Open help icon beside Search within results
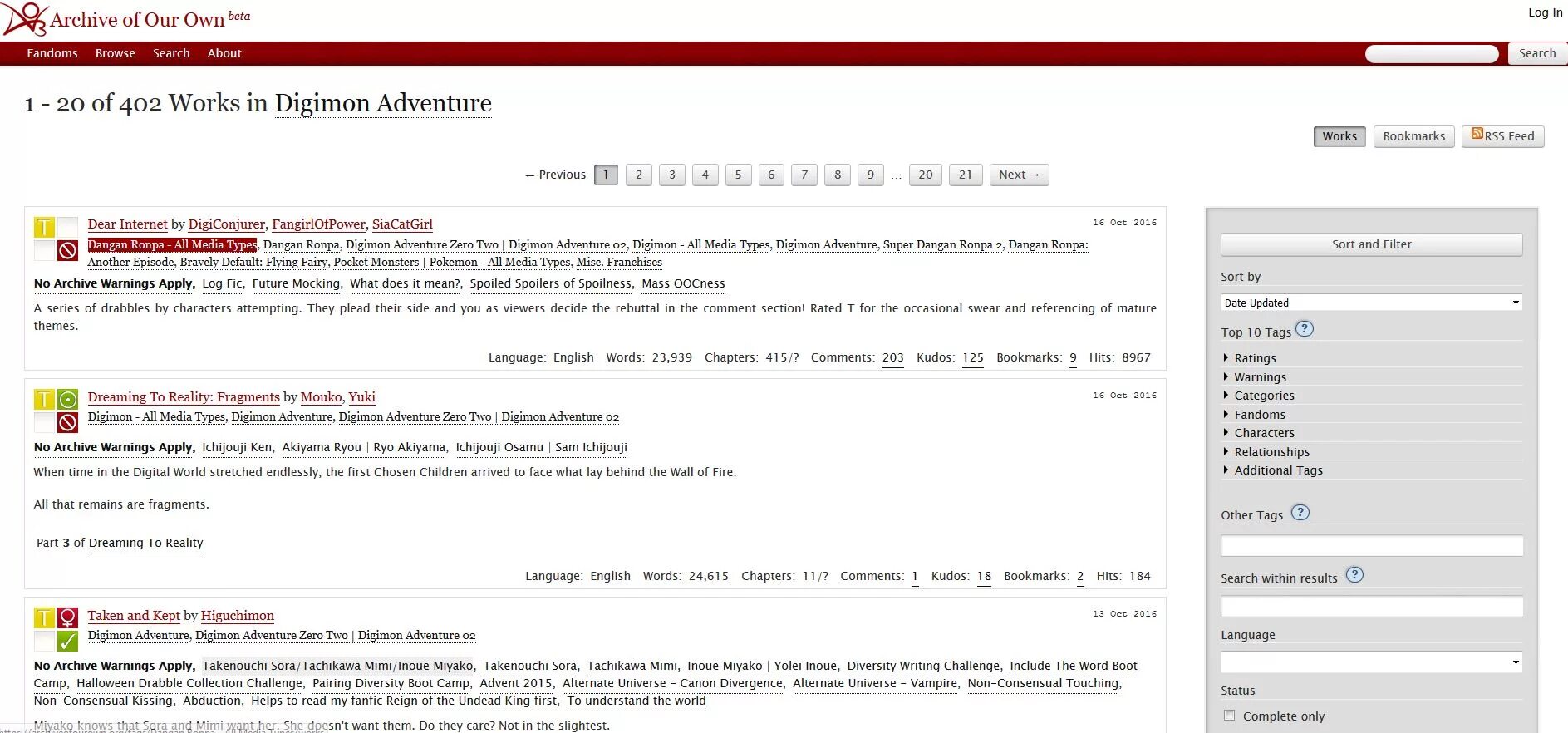1568x733 pixels. point(1354,575)
